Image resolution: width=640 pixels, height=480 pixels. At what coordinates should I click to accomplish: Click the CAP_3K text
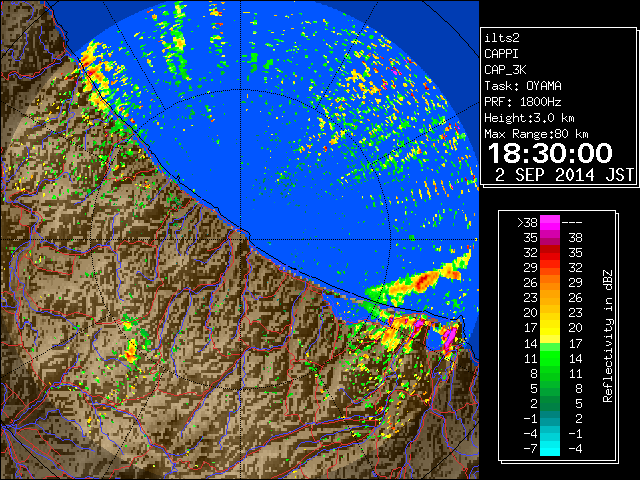click(505, 70)
